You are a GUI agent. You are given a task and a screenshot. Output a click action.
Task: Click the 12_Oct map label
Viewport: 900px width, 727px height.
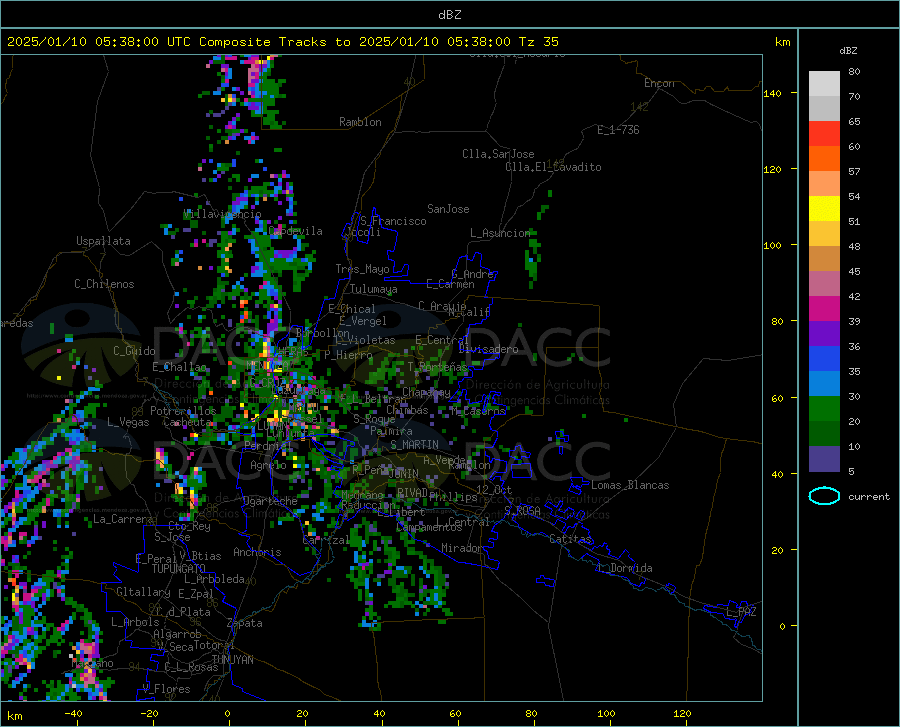(494, 490)
